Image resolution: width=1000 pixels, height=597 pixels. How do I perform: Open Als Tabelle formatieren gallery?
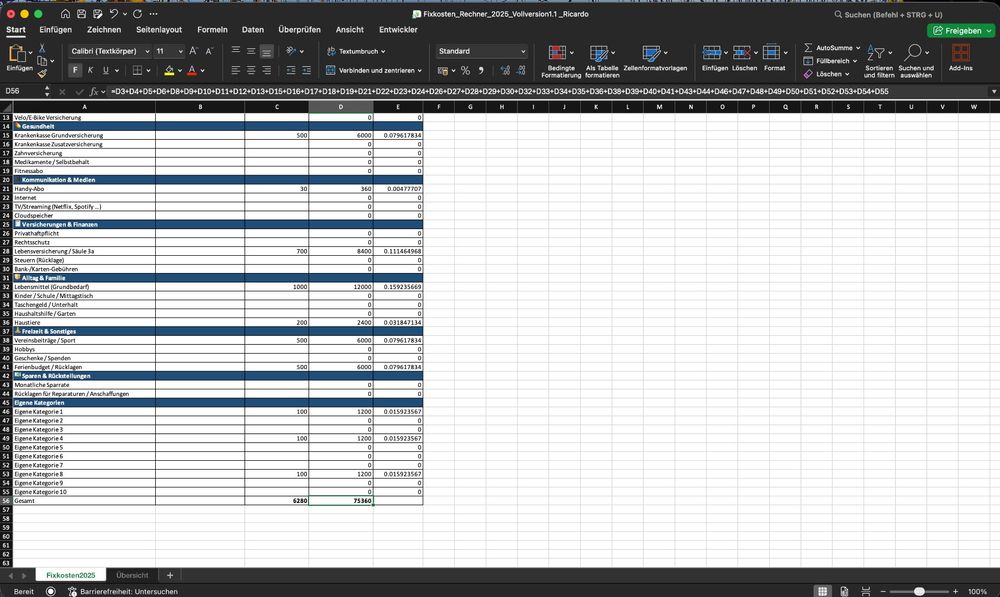pyautogui.click(x=600, y=53)
